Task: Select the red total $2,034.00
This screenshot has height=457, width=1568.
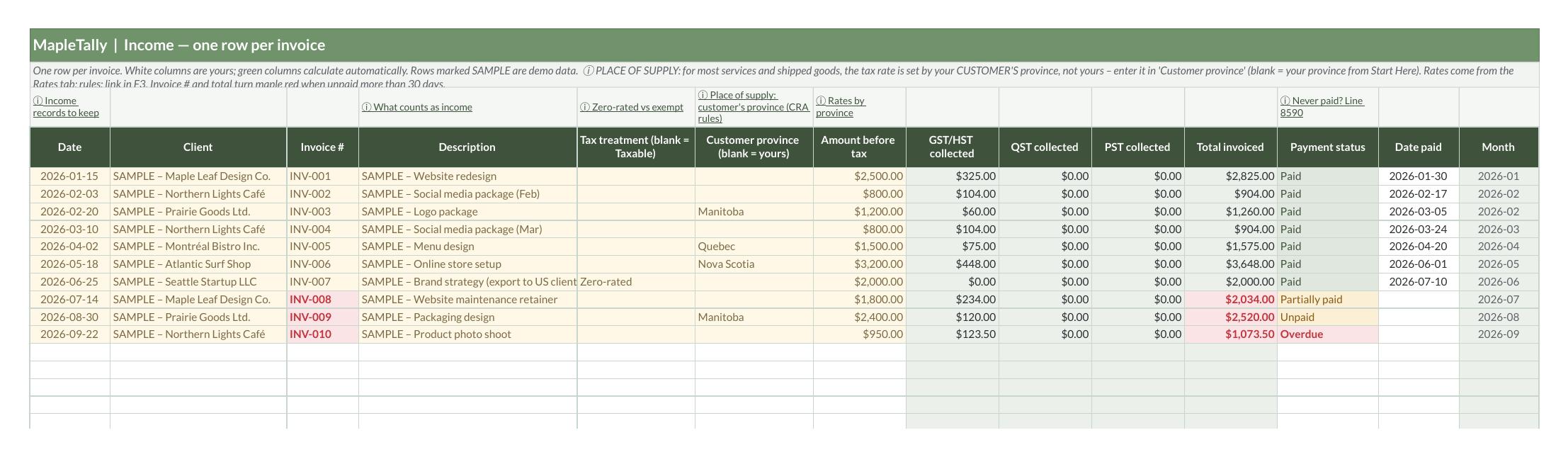Action: [x=1230, y=300]
